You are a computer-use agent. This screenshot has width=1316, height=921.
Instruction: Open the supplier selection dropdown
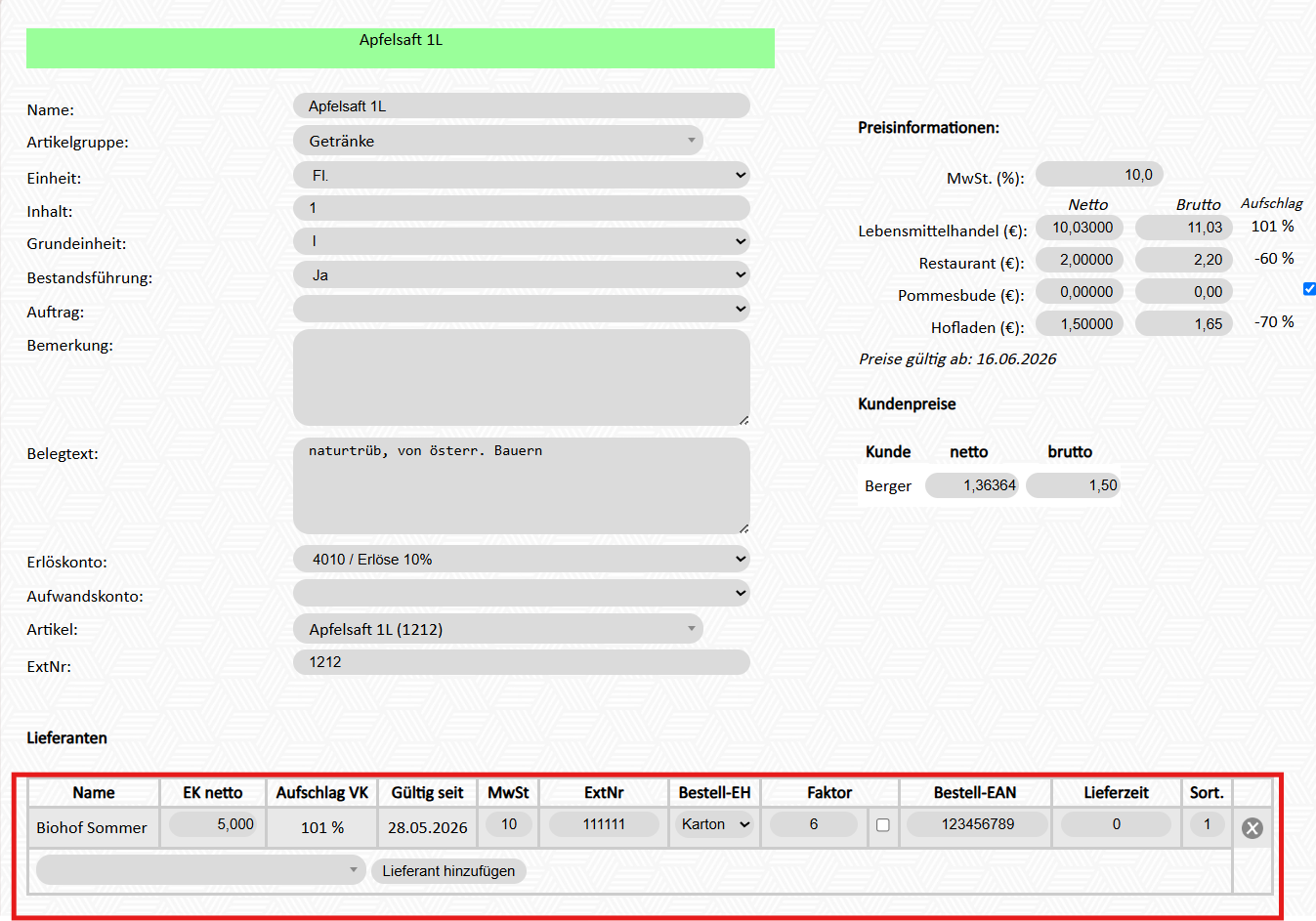201,870
